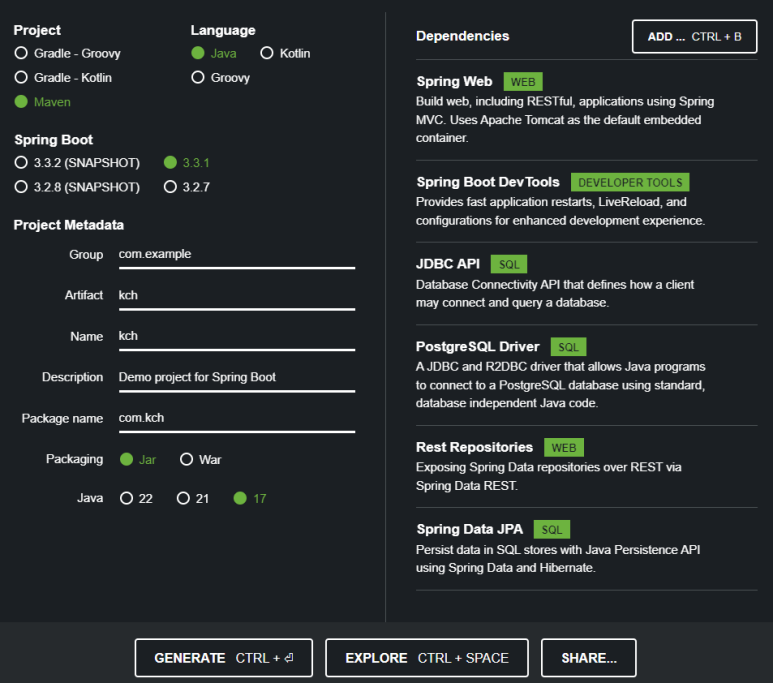Click the Spring Data JPA description text
The image size is (773, 683).
pos(558,559)
